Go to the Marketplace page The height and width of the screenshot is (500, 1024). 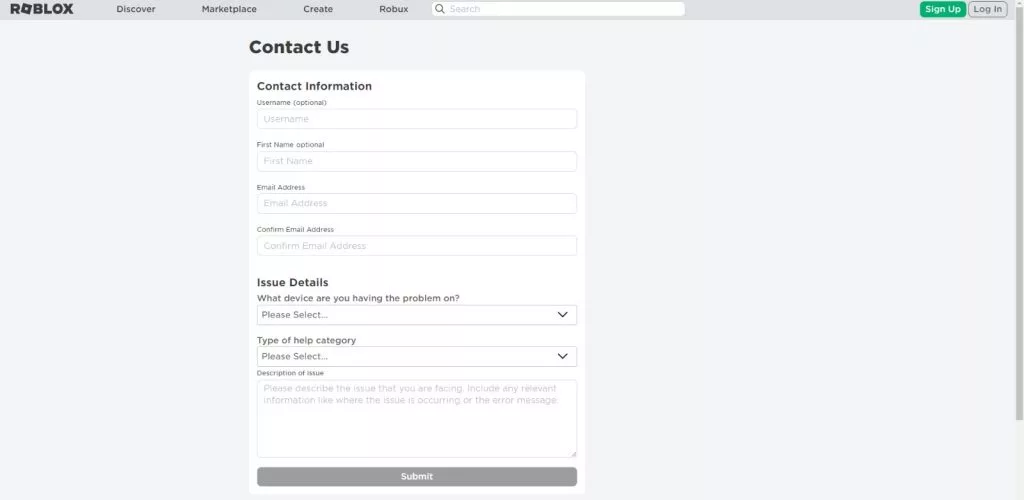(229, 9)
